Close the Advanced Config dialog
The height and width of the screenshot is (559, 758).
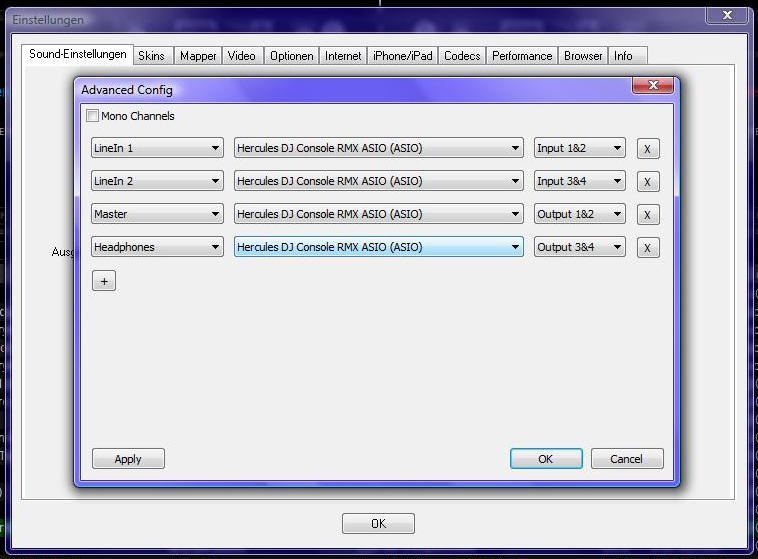(x=653, y=85)
